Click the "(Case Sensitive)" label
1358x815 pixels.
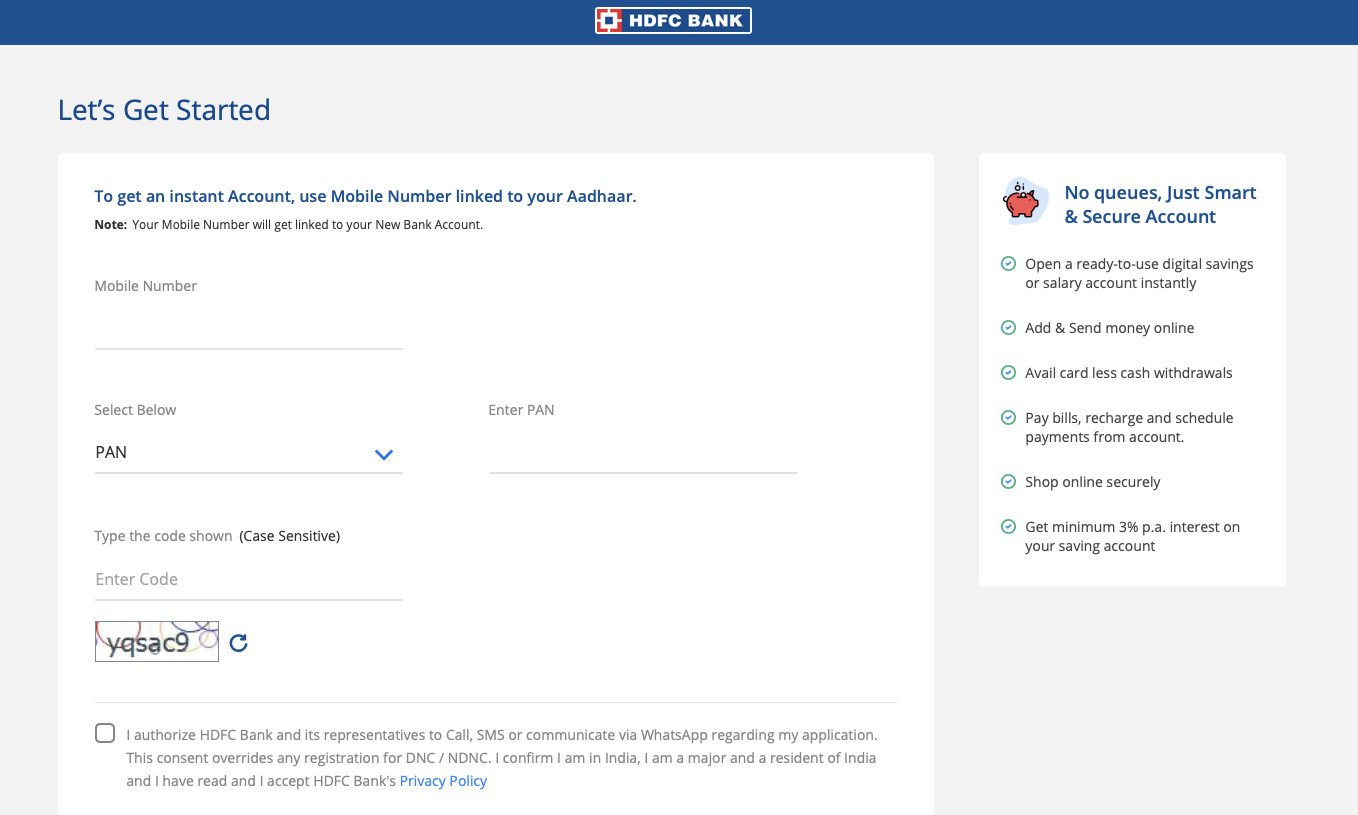[290, 536]
